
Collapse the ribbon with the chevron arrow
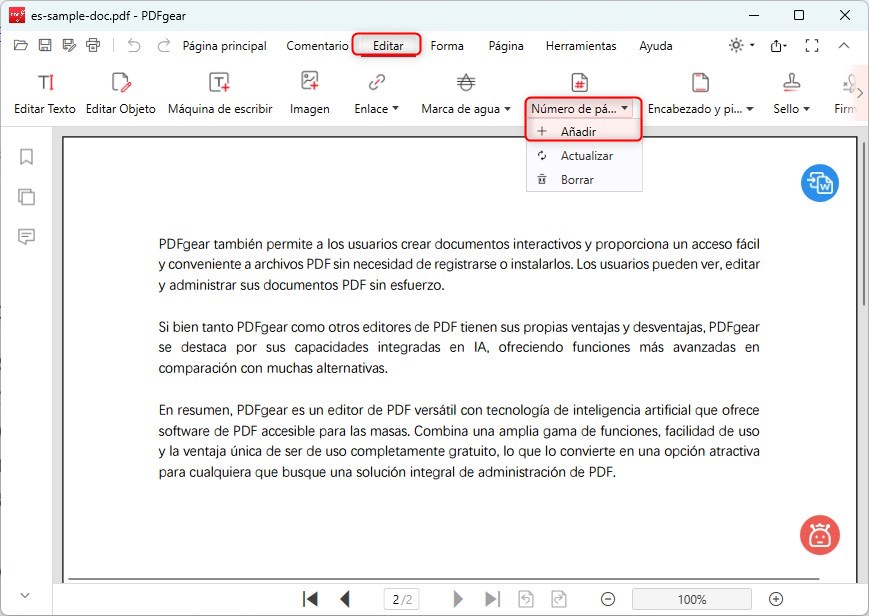[x=843, y=45]
